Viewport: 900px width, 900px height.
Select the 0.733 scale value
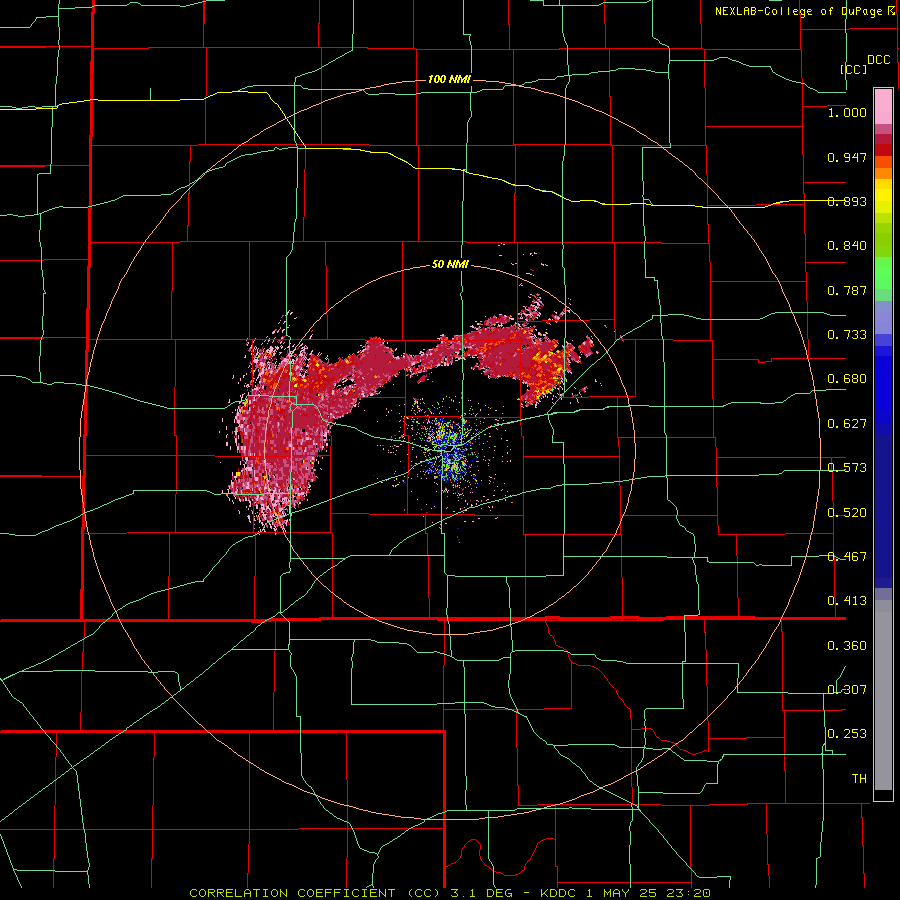click(x=847, y=335)
